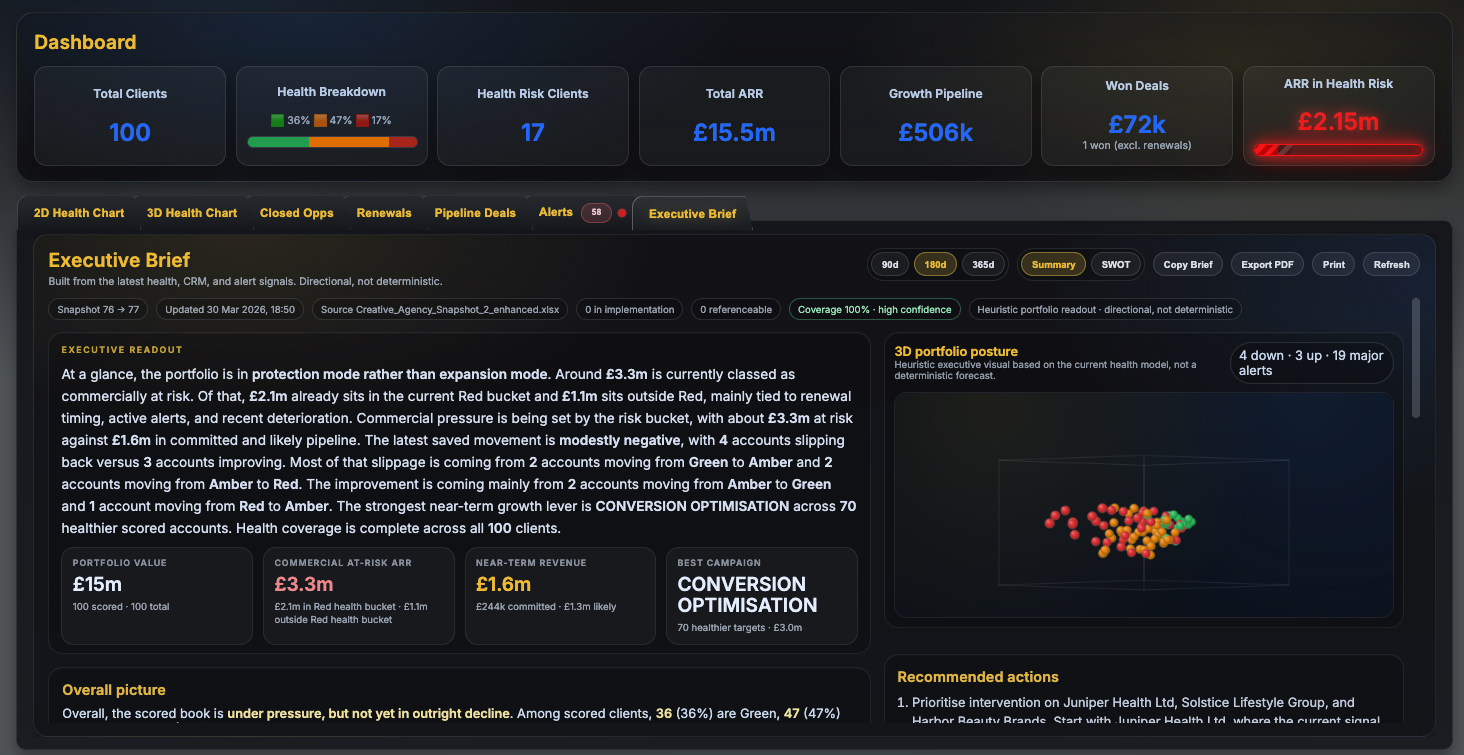The width and height of the screenshot is (1464, 755).
Task: Switch brief view to Summary
Action: 1053,264
